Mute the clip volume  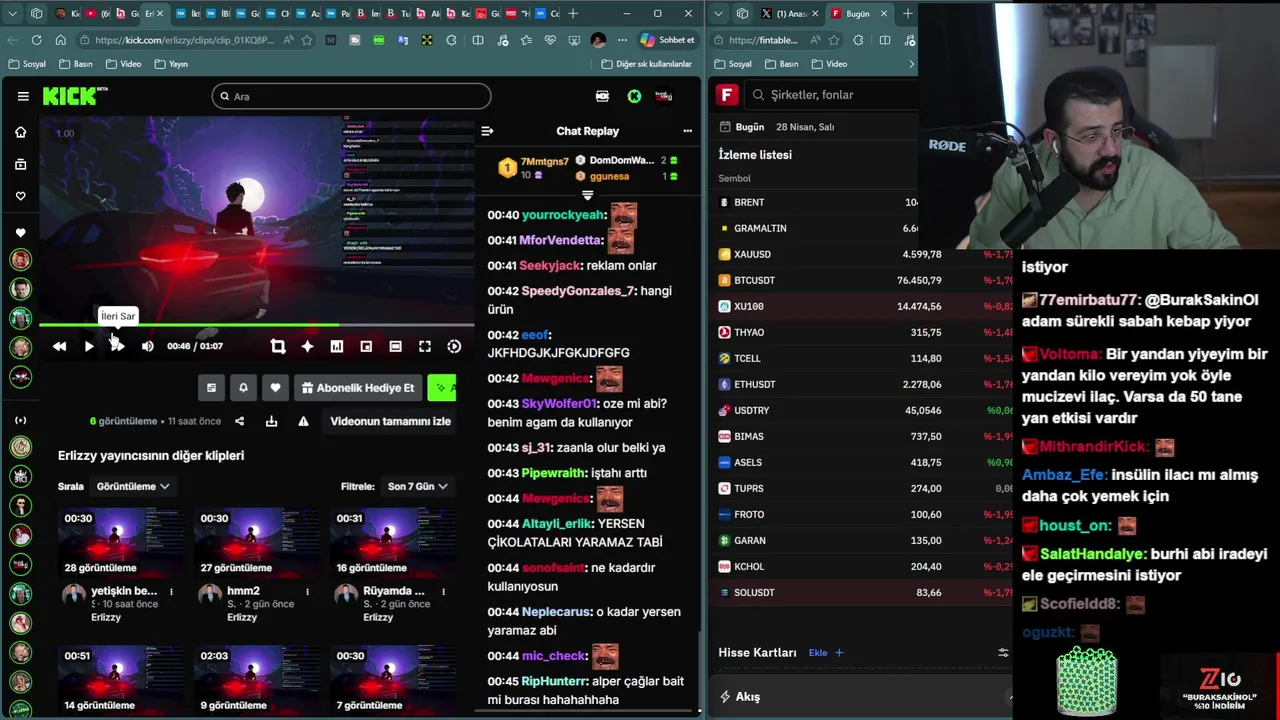tap(148, 346)
